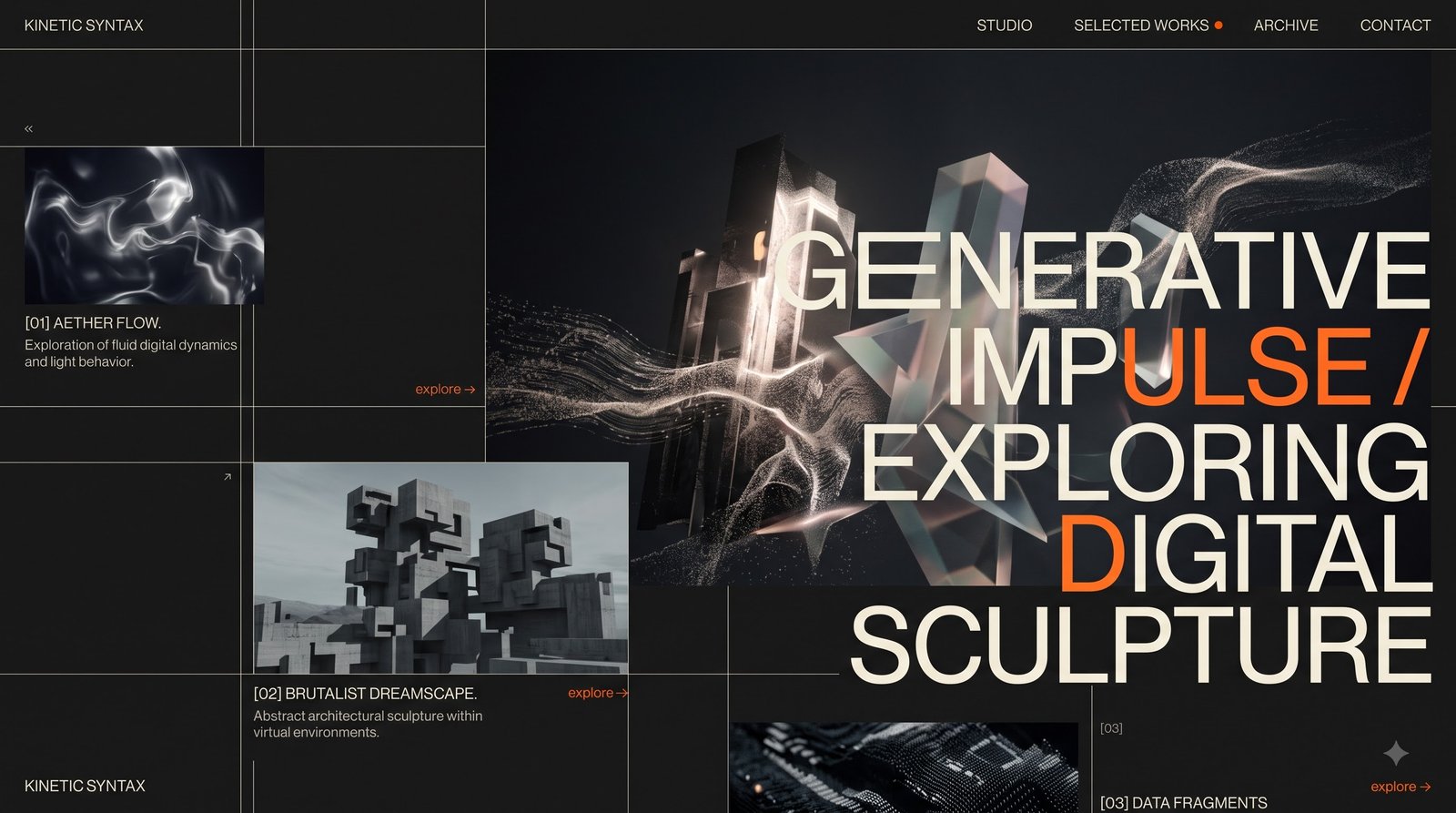Click the small diagonal arrow icon beside Brutalist image
Image resolution: width=1456 pixels, height=813 pixels.
(227, 476)
